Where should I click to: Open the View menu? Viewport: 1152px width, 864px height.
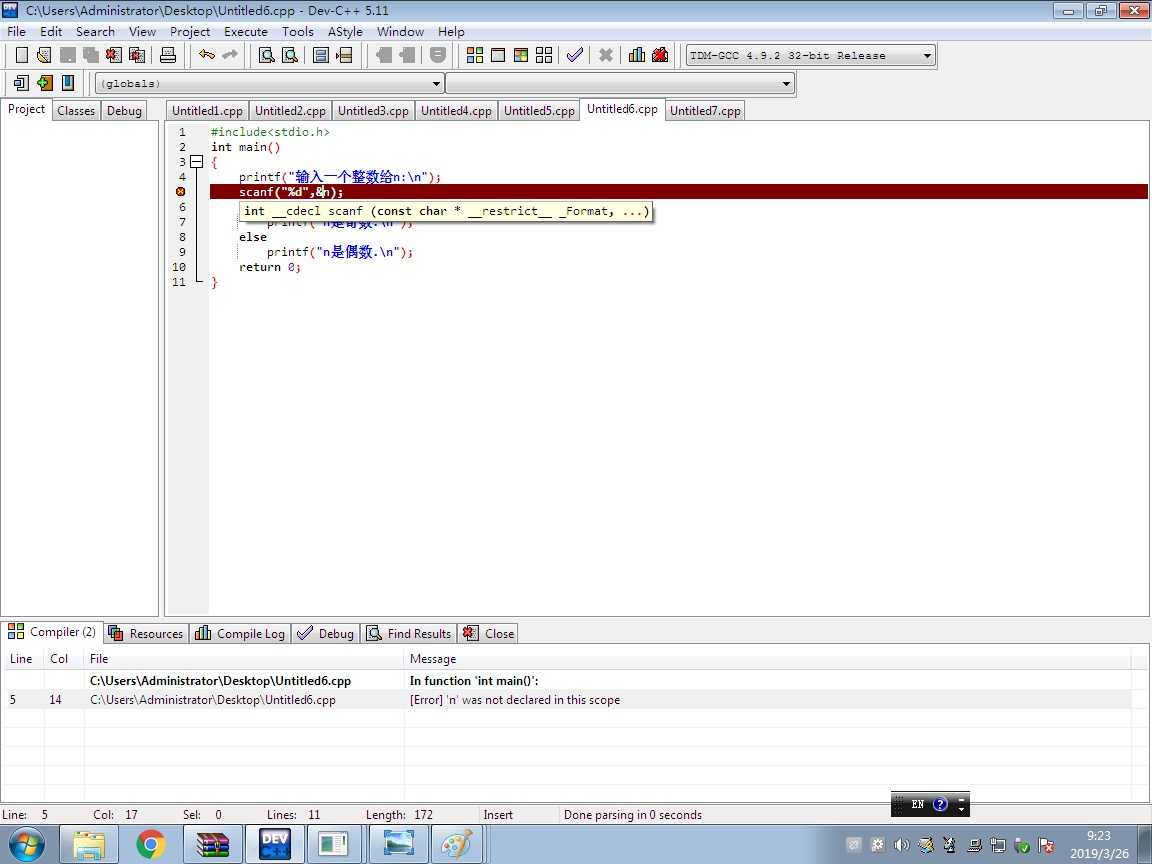(x=142, y=32)
